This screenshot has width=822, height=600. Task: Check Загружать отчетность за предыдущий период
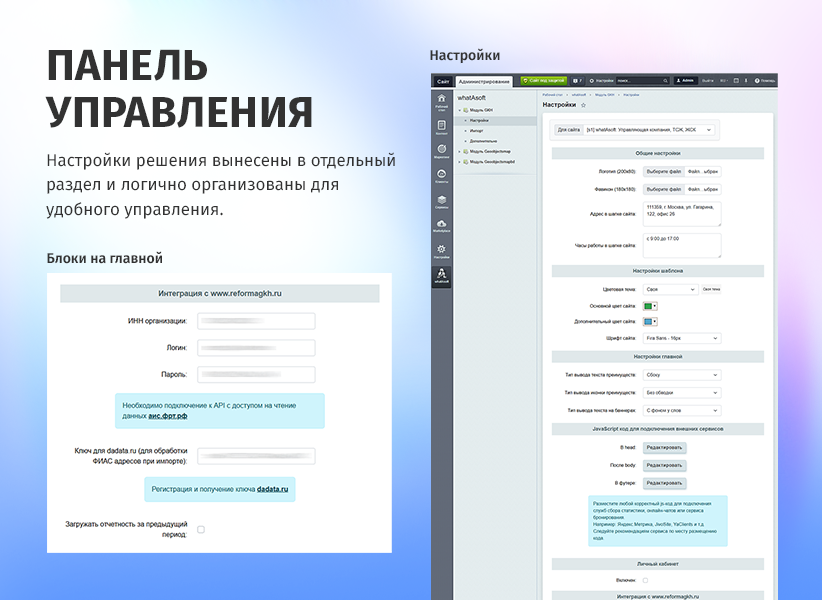click(201, 529)
